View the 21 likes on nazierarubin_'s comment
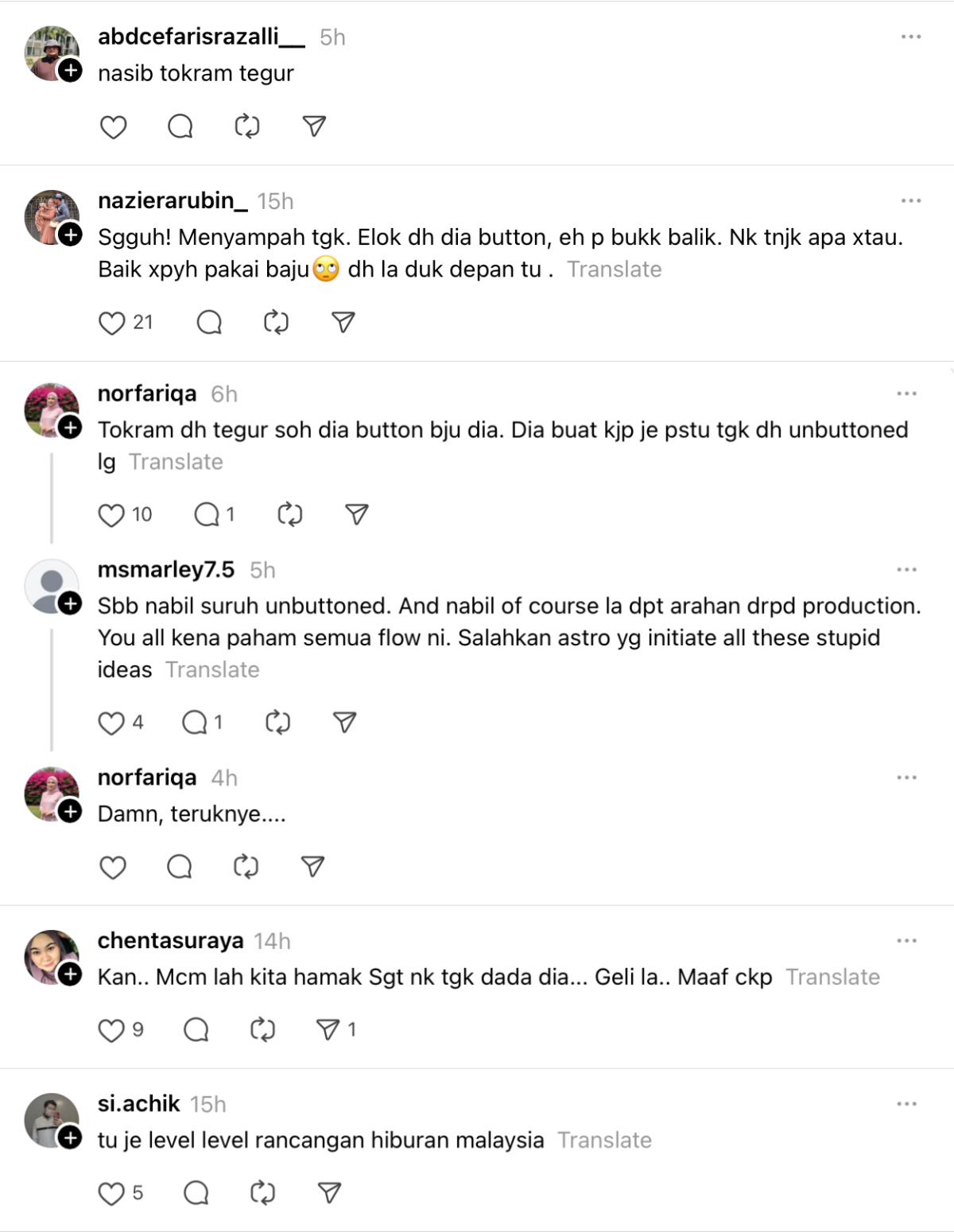Image resolution: width=954 pixels, height=1232 pixels. point(144,322)
